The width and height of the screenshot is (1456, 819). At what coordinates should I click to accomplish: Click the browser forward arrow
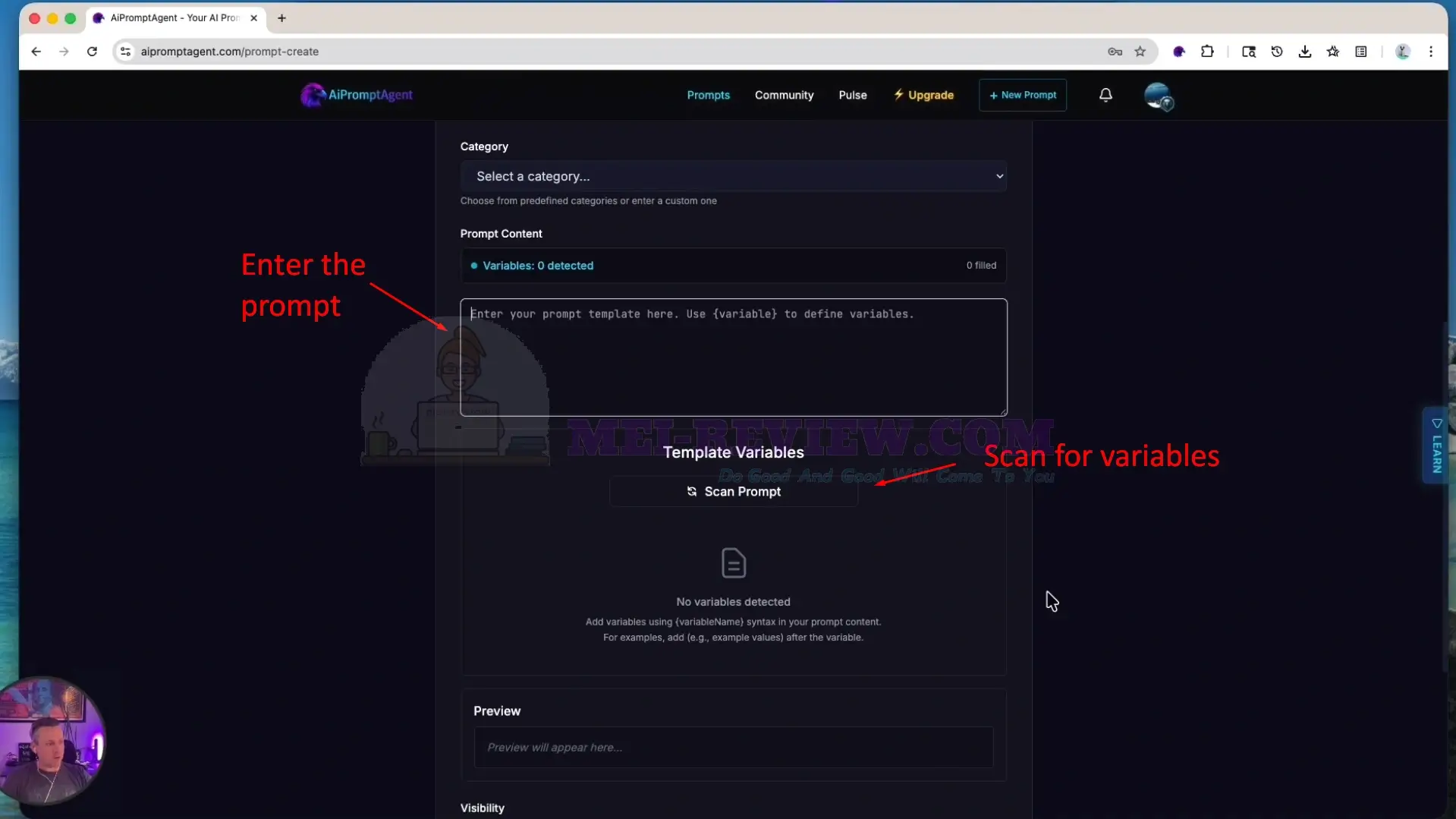coord(64,52)
